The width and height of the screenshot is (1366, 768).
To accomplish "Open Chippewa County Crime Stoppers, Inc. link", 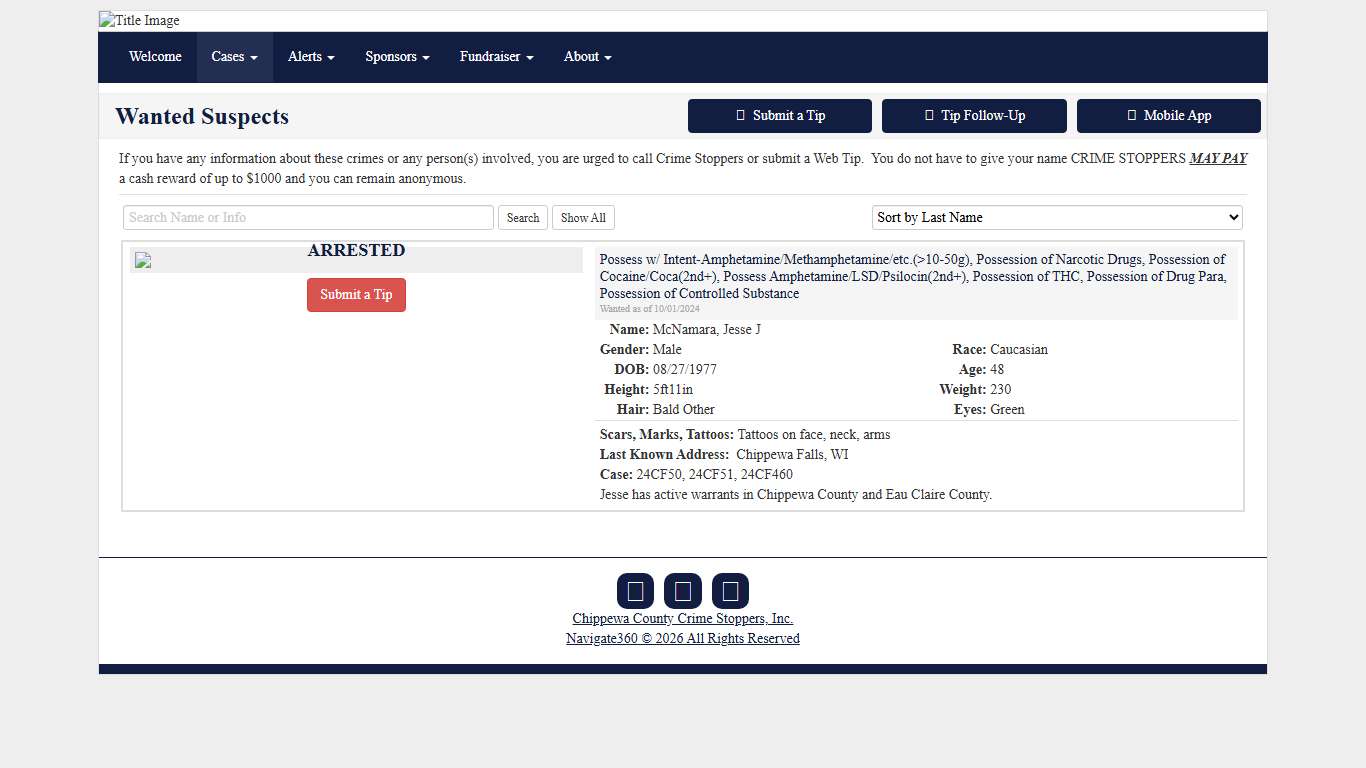I will point(683,619).
